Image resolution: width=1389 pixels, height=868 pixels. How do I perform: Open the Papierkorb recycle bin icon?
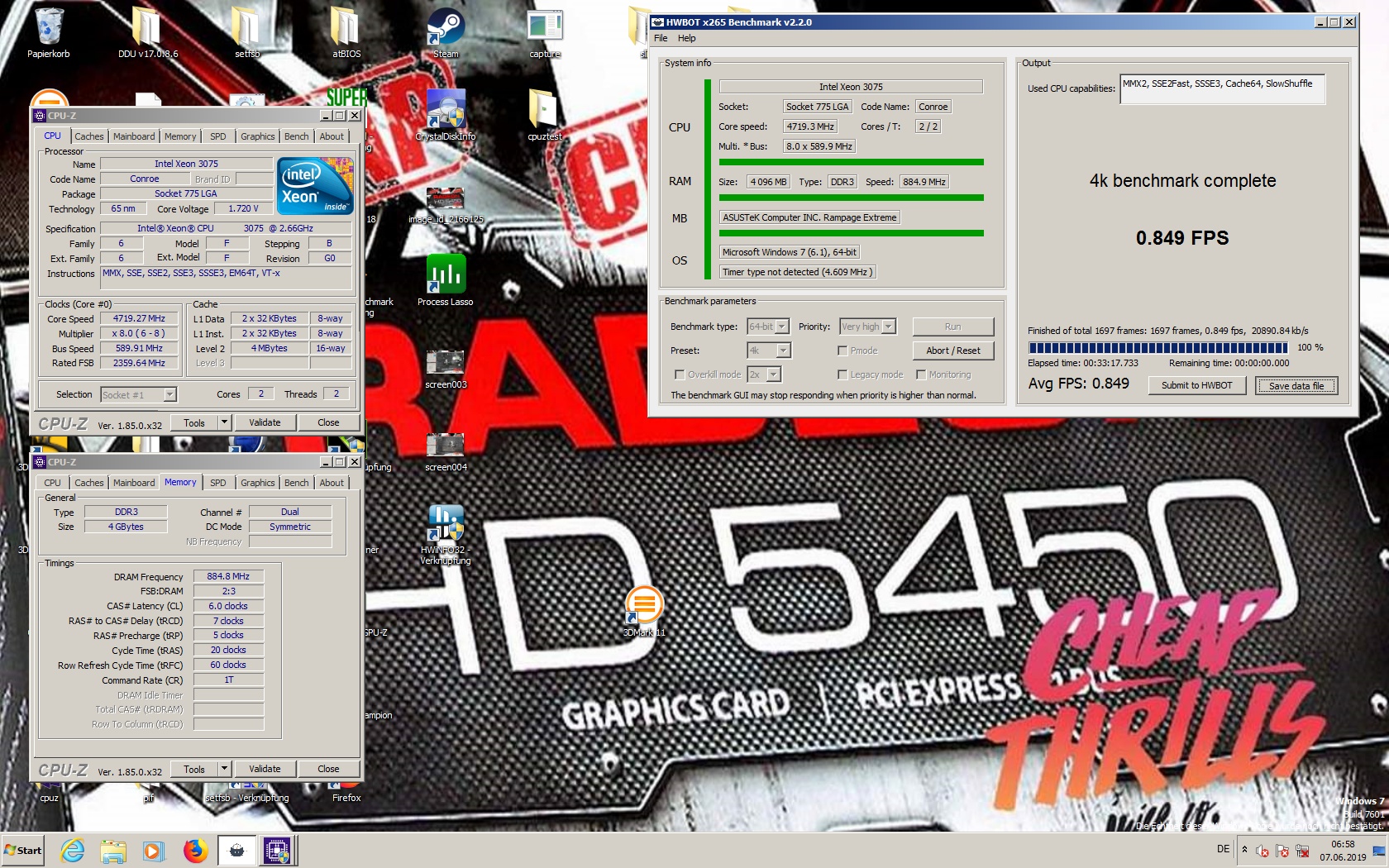49,31
